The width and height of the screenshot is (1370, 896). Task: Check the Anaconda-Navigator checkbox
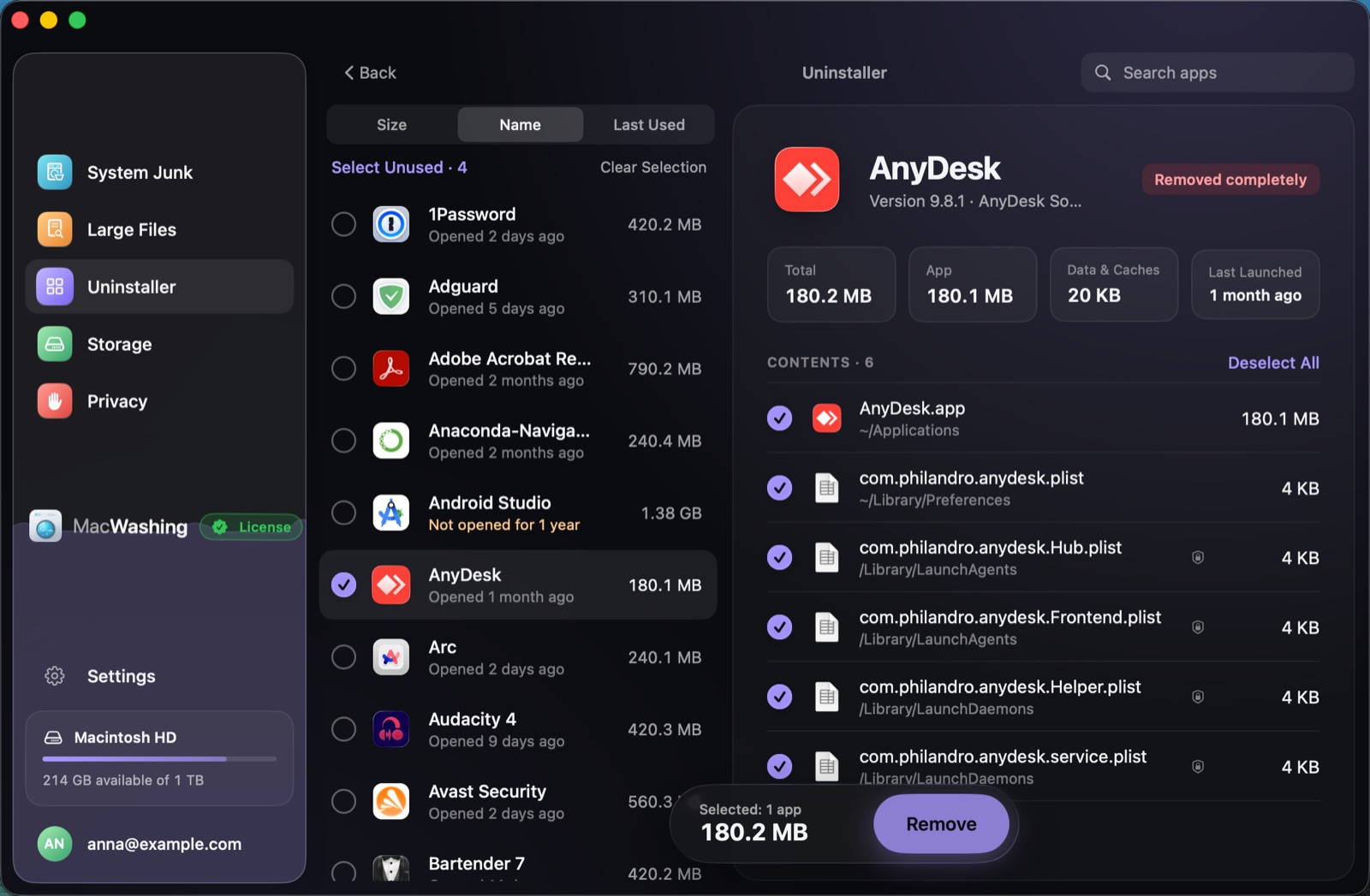coord(343,441)
